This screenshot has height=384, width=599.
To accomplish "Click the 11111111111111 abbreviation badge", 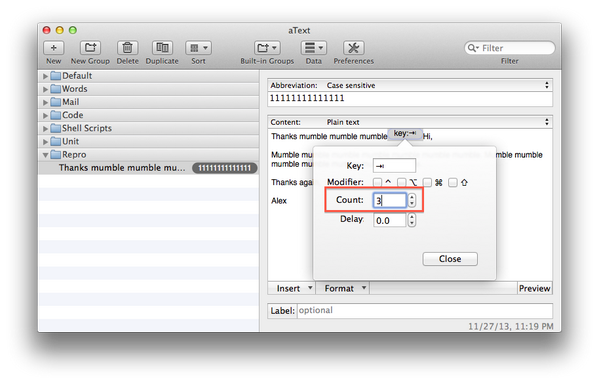I will coord(225,168).
